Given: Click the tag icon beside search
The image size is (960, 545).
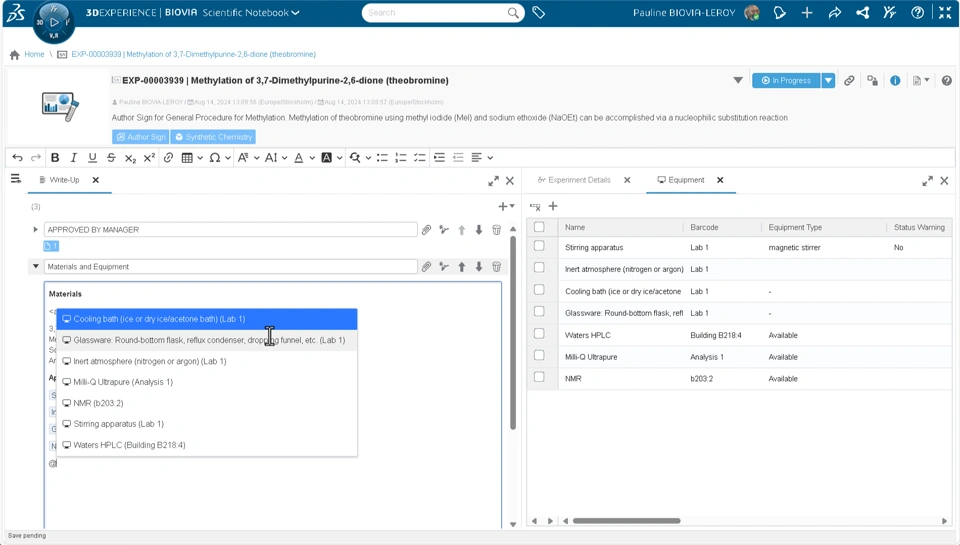Looking at the screenshot, I should pyautogui.click(x=539, y=12).
